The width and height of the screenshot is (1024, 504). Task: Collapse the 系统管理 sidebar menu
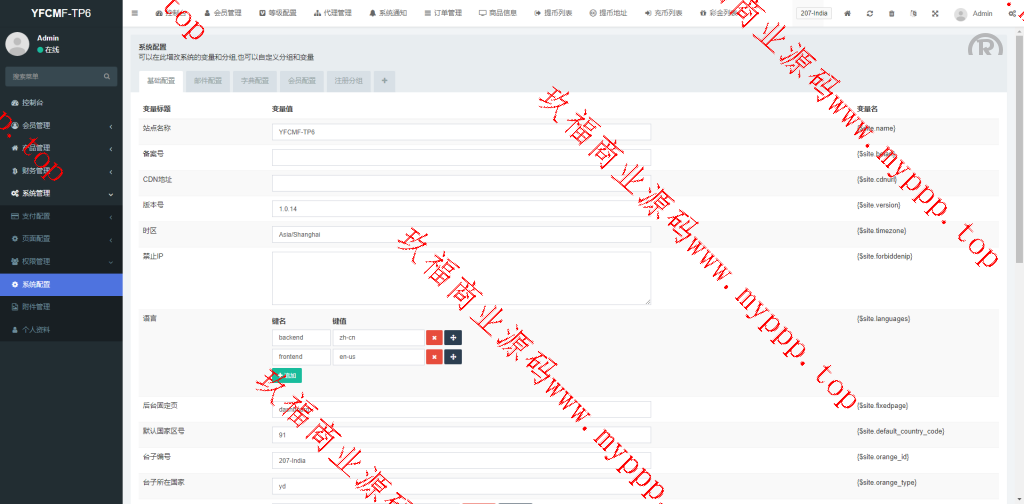pos(60,193)
